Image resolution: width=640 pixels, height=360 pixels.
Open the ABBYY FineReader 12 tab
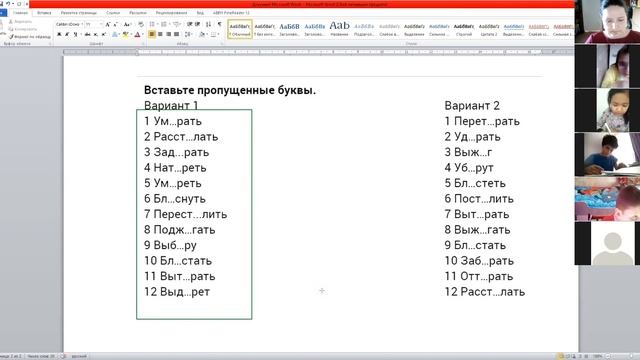pyautogui.click(x=231, y=13)
